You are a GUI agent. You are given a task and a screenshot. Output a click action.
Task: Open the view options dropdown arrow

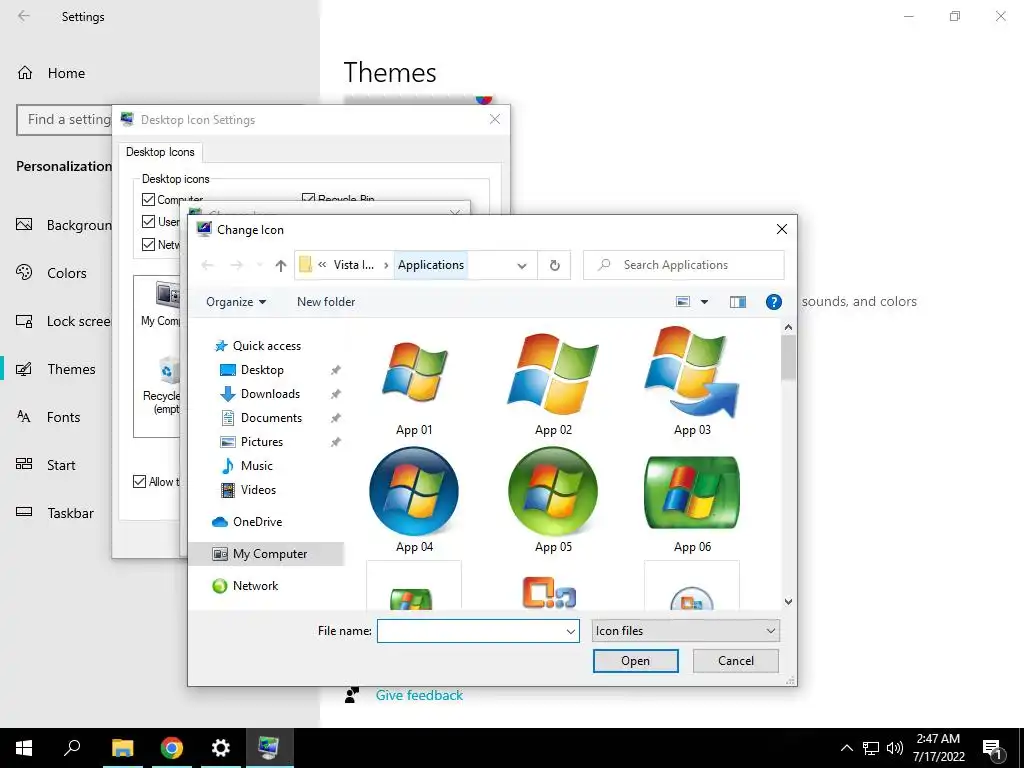[704, 302]
